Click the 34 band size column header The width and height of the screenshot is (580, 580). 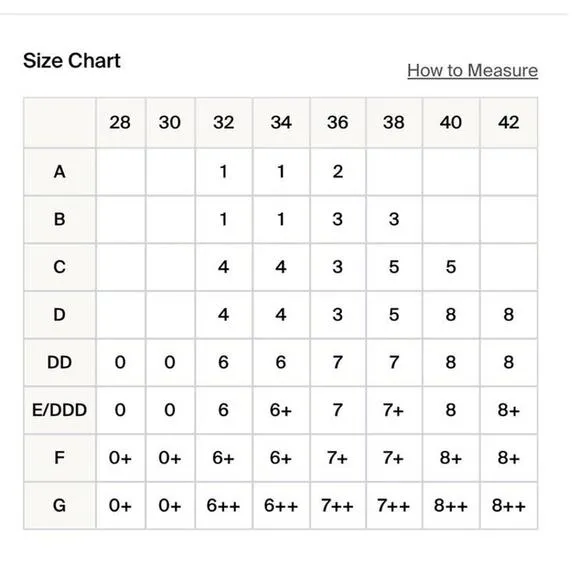(x=281, y=122)
